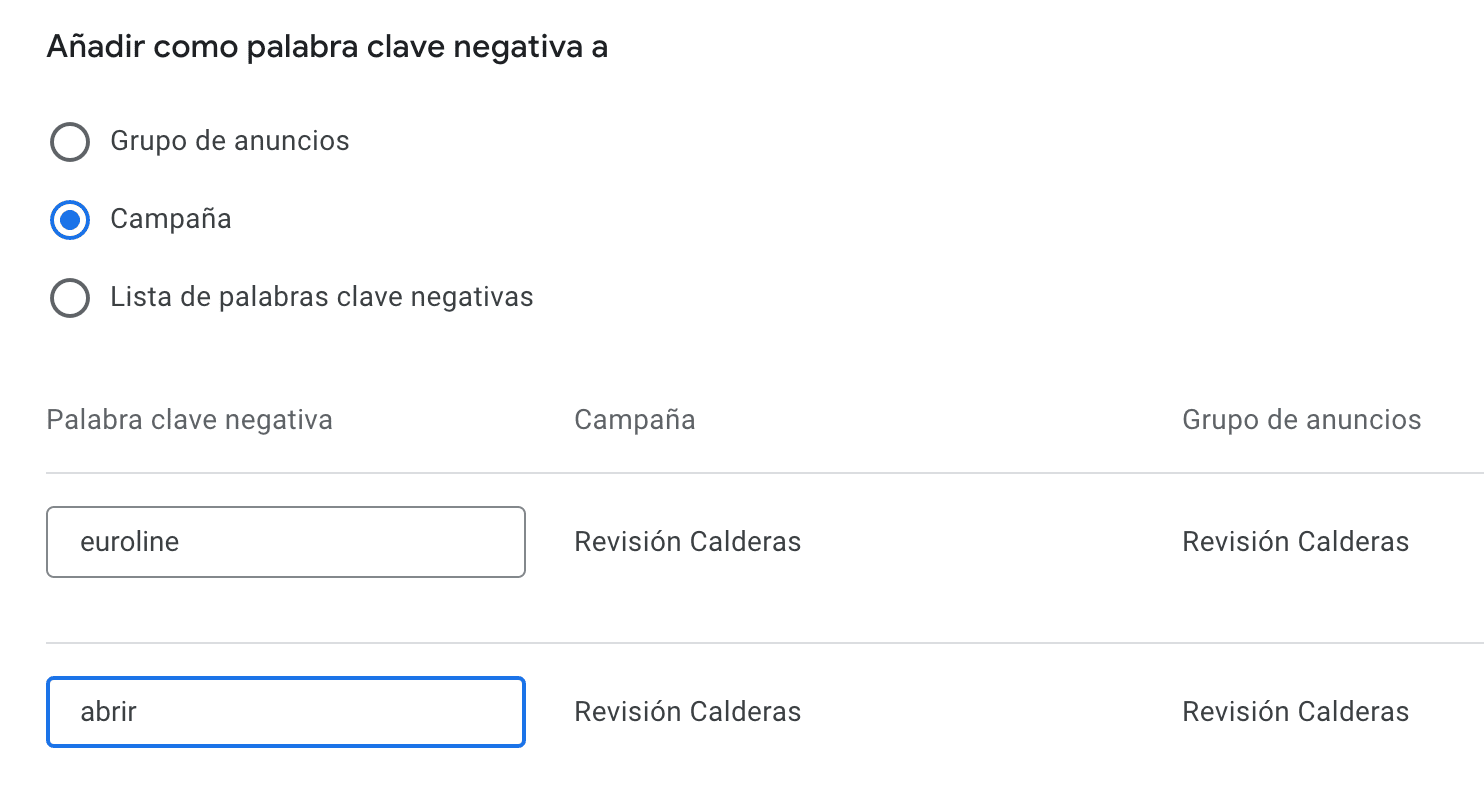Select the 'Grupo de anuncios' radio button
Screen dimensions: 1484x804
tap(70, 142)
